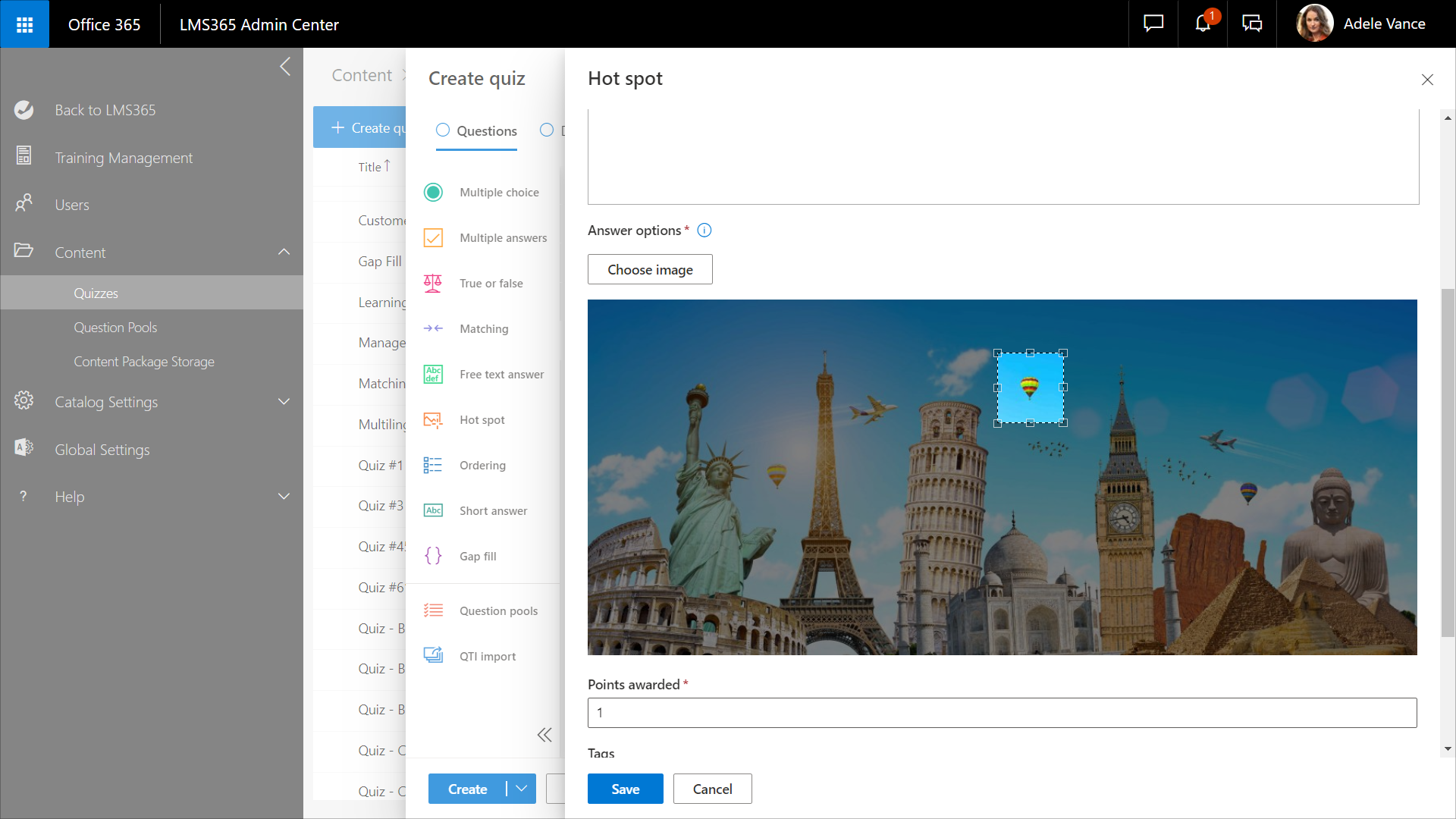This screenshot has width=1456, height=819.
Task: Select the Gap fill braces icon
Action: pyautogui.click(x=433, y=556)
